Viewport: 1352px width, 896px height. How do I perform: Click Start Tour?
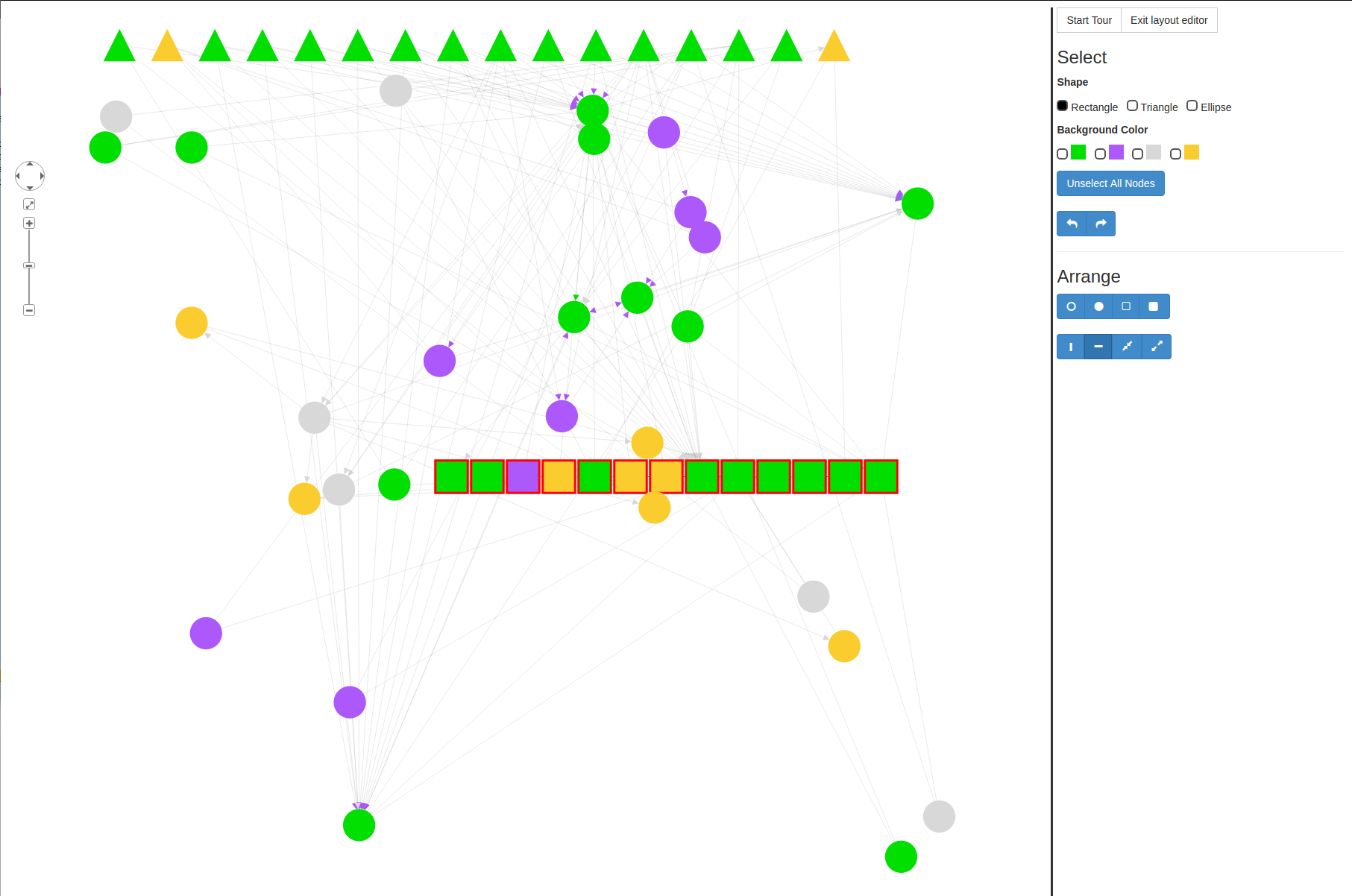(1089, 20)
